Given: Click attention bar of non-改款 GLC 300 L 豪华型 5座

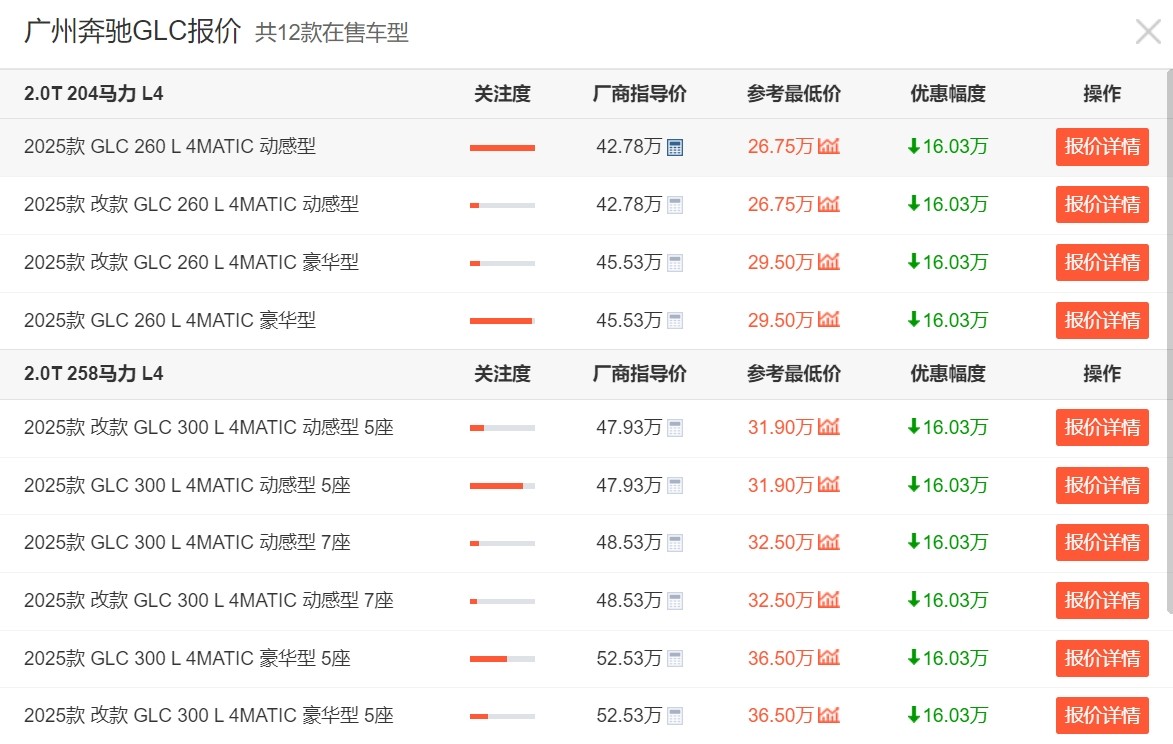Looking at the screenshot, I should [x=502, y=659].
